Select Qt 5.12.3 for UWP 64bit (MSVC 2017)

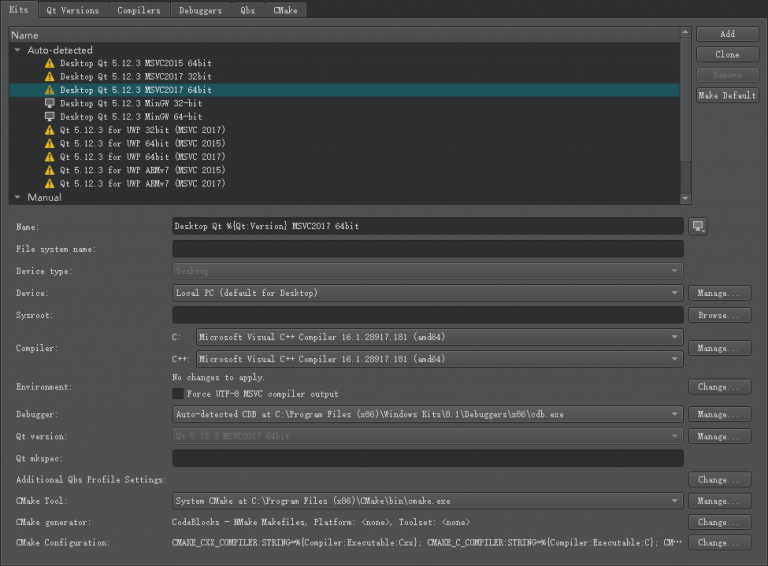tap(345, 157)
